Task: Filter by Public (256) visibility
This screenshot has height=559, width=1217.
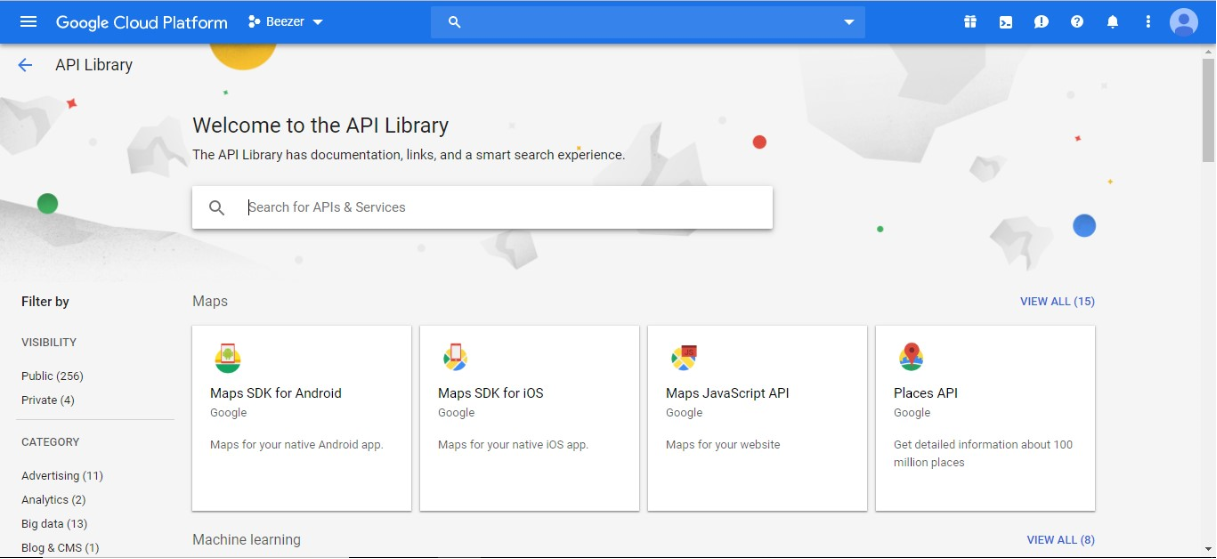Action: pyautogui.click(x=52, y=376)
